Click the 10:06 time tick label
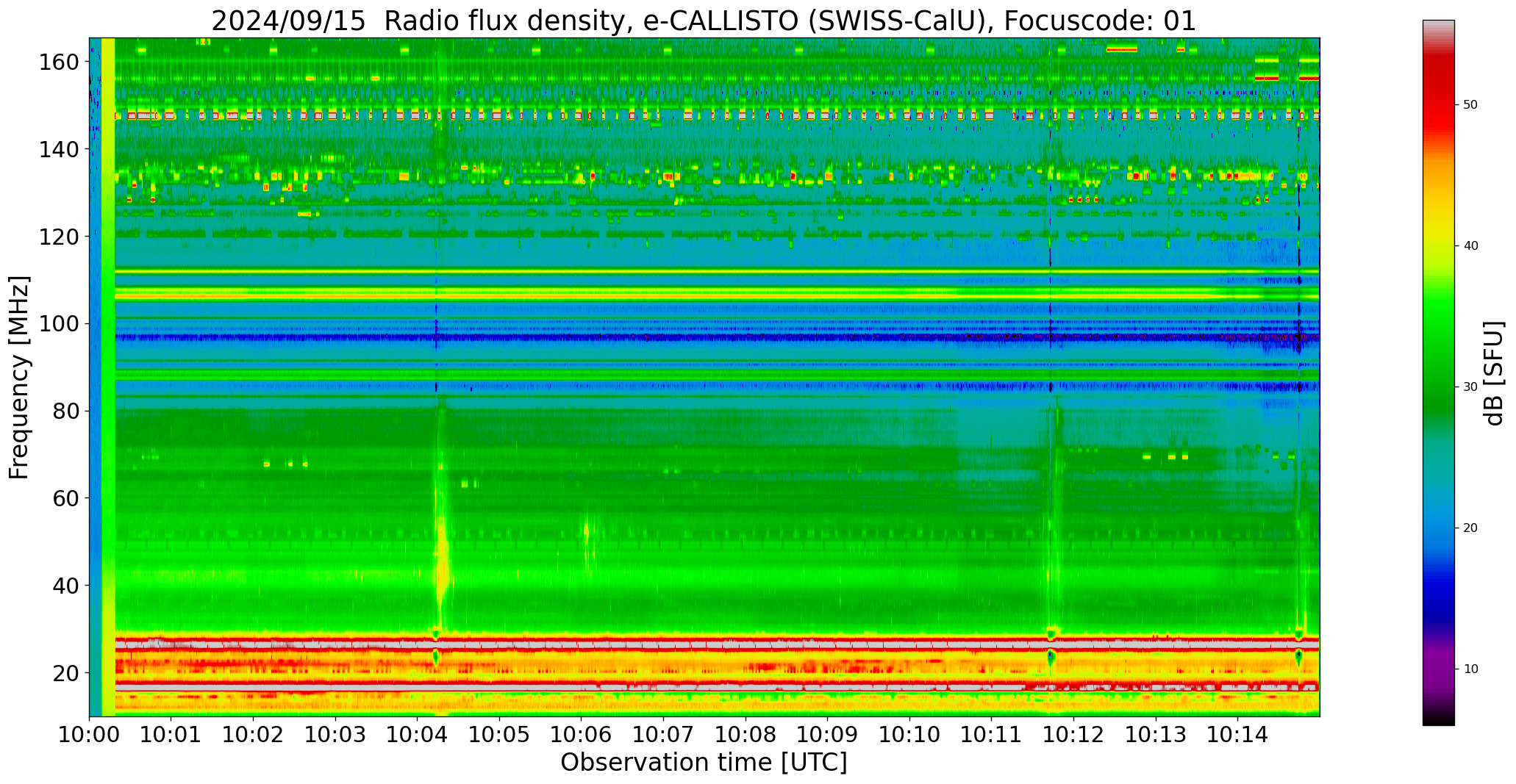Viewport: 1516px width, 784px height. point(582,734)
